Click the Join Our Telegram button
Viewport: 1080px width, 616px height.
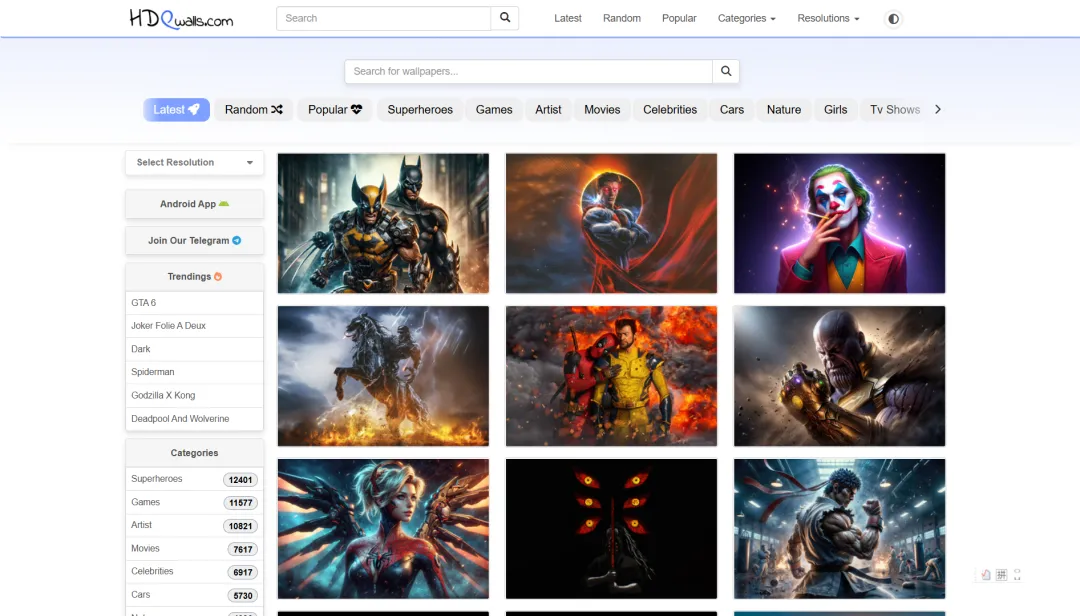point(194,240)
